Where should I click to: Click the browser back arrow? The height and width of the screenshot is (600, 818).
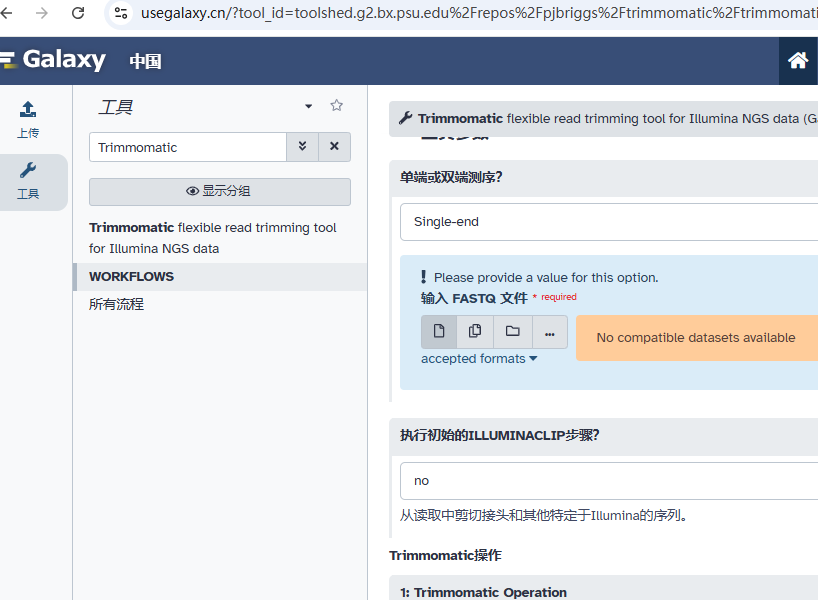[x=6, y=13]
